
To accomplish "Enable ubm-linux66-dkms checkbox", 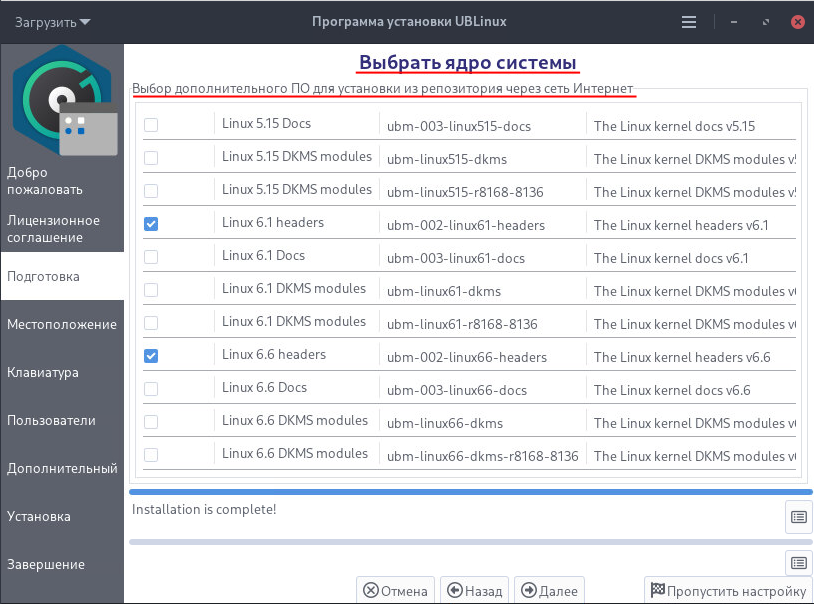I will coord(151,422).
